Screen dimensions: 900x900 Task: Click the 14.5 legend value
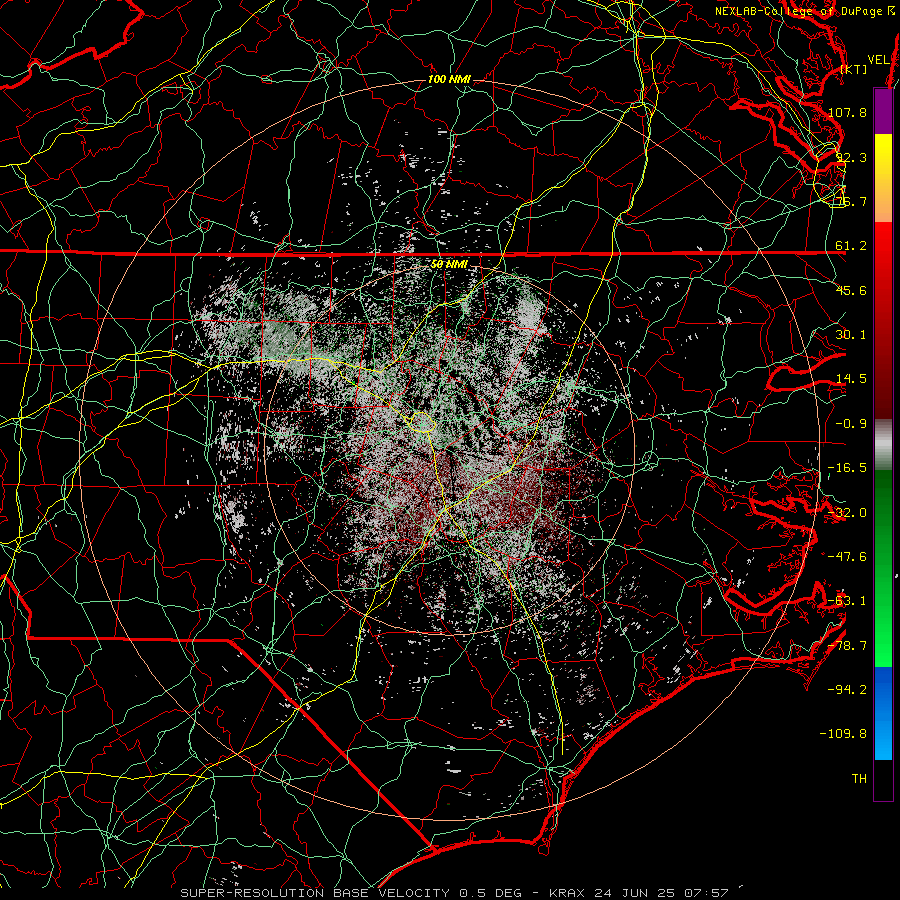[x=851, y=379]
